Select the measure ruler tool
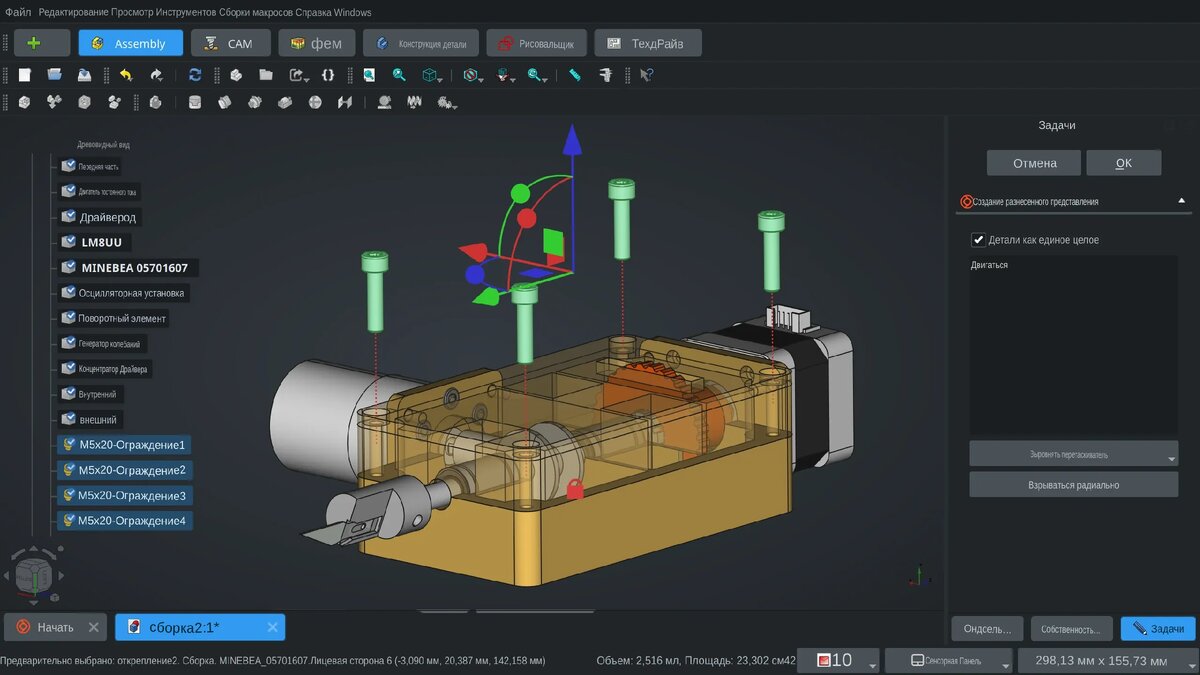 [574, 75]
